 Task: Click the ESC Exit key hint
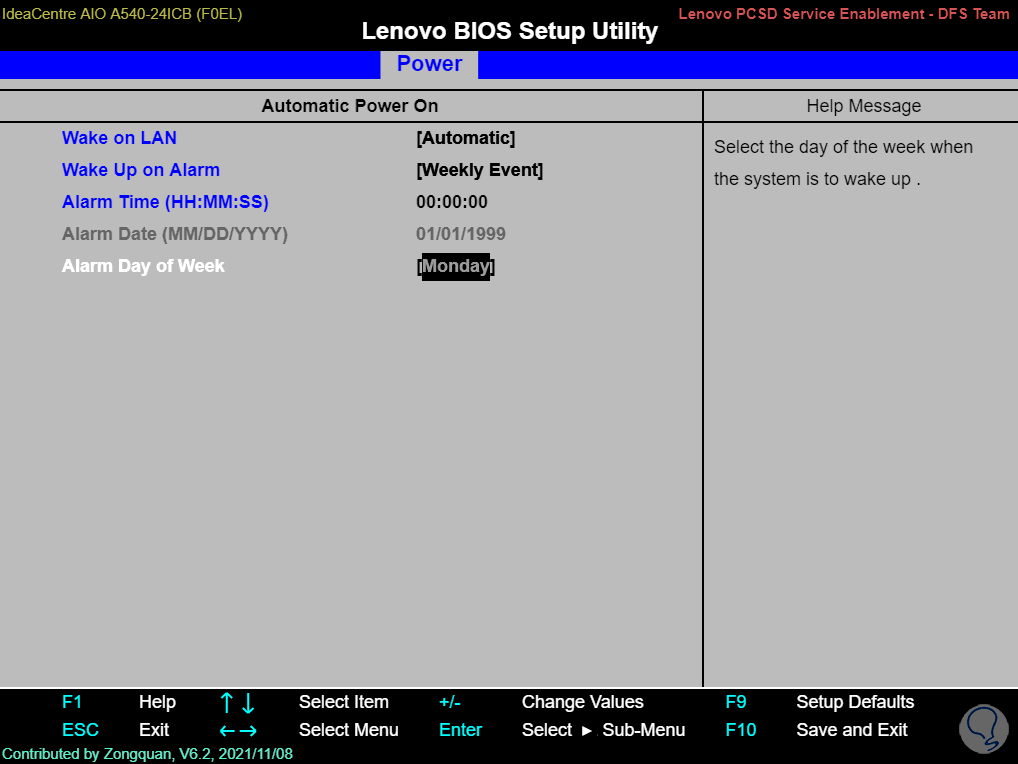coord(115,730)
